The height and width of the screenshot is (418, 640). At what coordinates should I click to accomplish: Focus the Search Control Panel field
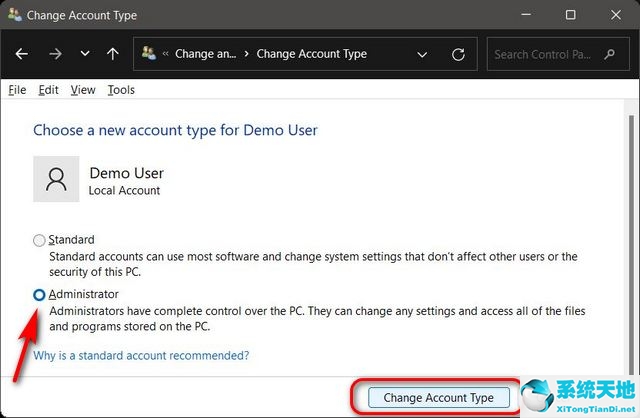[558, 54]
